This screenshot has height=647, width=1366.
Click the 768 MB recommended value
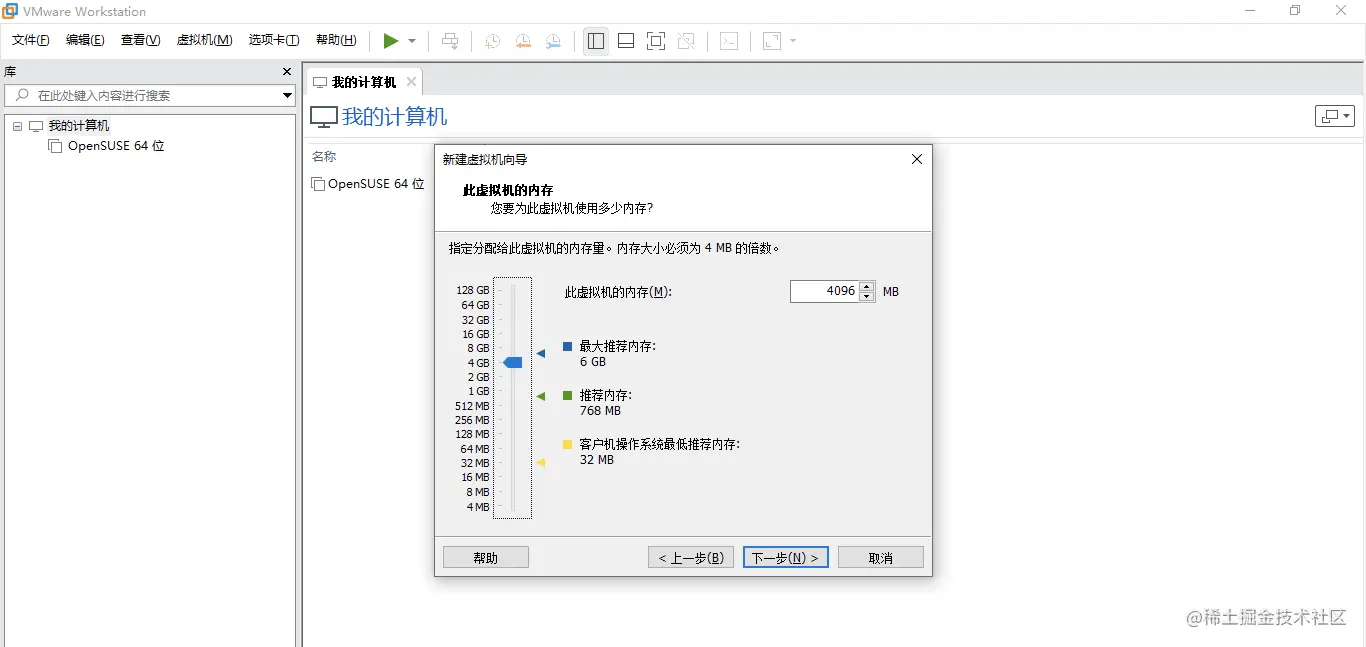tap(600, 411)
